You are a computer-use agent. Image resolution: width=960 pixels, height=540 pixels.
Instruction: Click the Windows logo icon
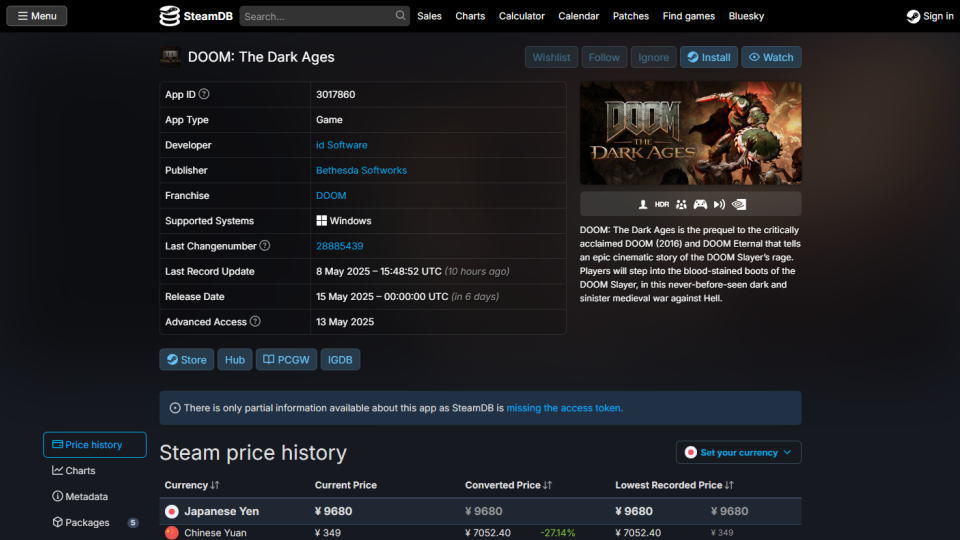pyautogui.click(x=321, y=220)
